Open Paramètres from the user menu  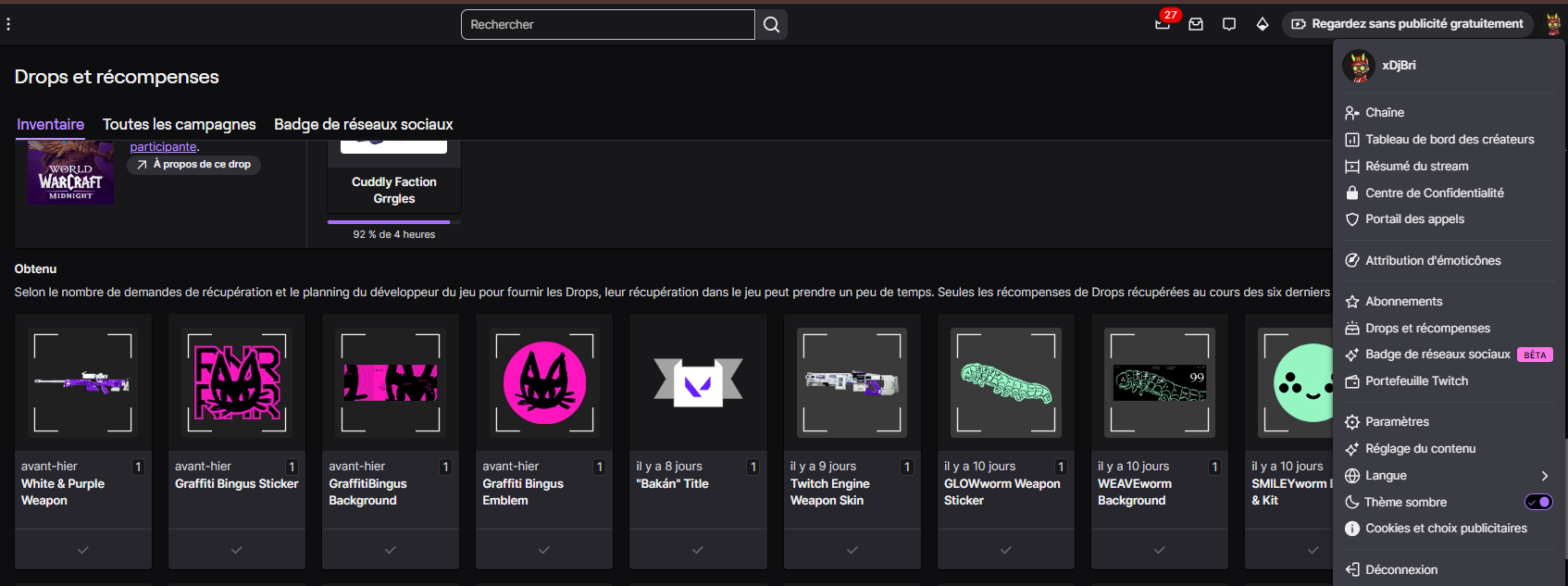[1397, 421]
